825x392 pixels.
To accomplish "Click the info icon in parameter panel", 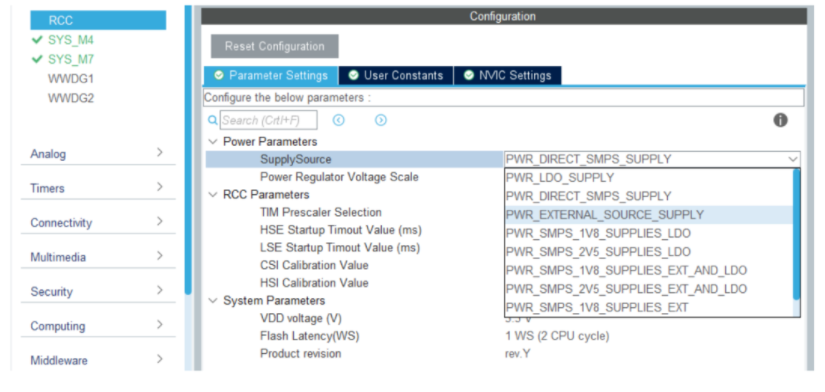I will (x=780, y=120).
